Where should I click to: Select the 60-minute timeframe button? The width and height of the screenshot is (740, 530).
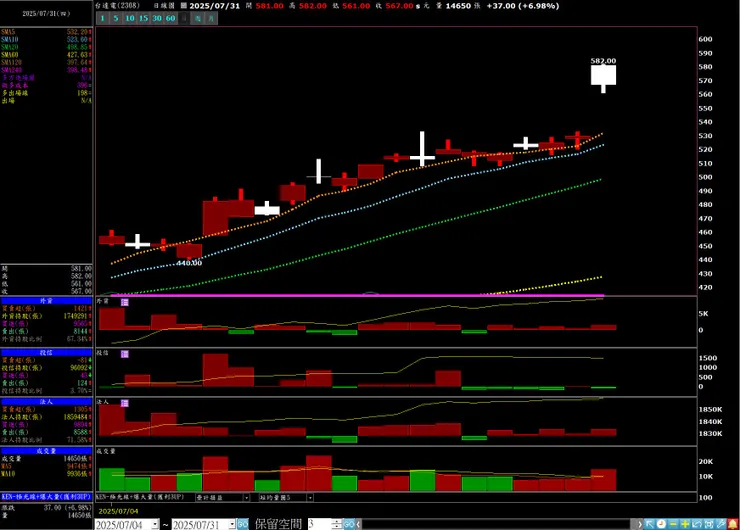point(170,18)
